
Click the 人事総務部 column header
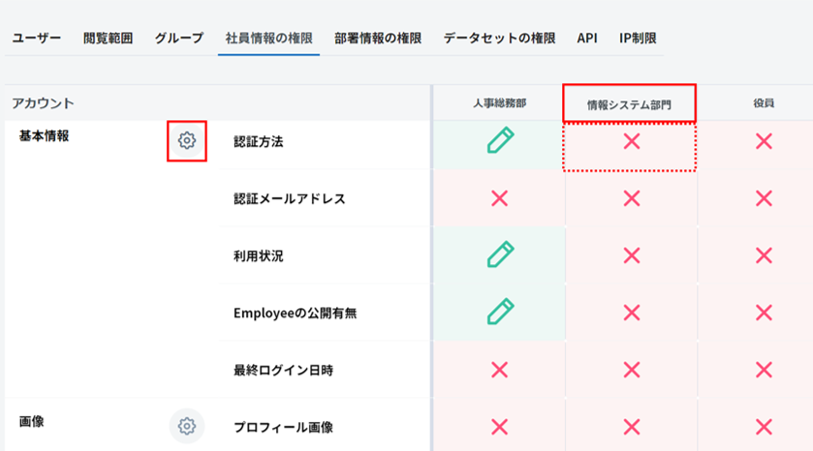click(500, 103)
